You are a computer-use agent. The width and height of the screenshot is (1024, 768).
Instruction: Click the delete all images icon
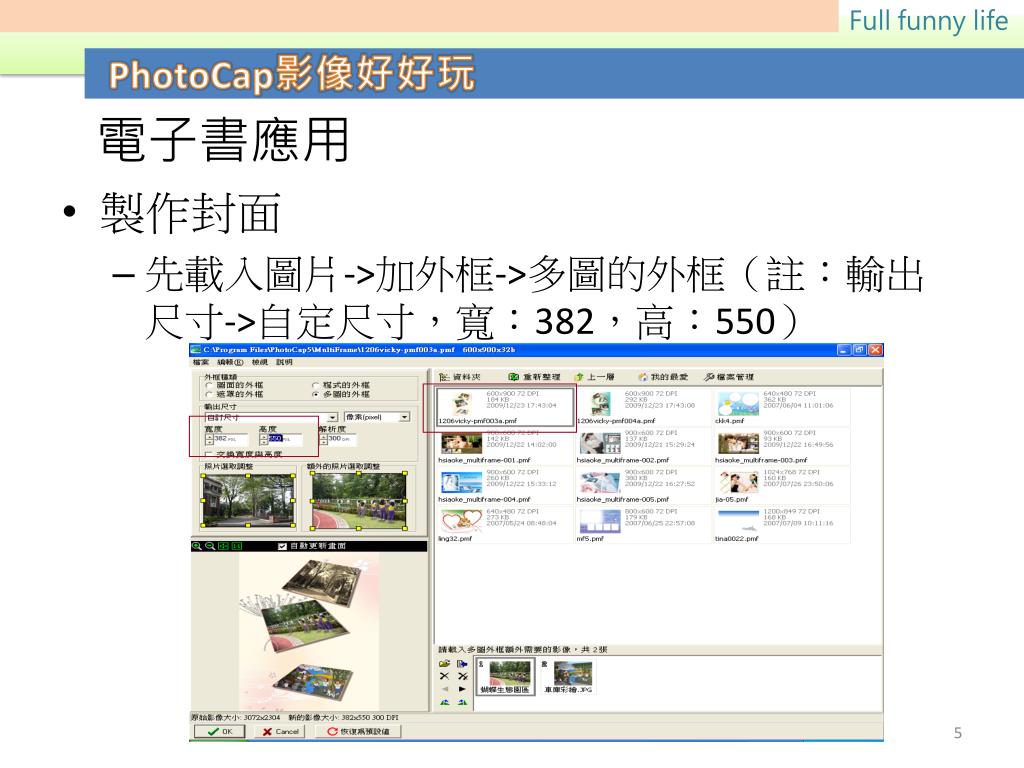(x=462, y=676)
